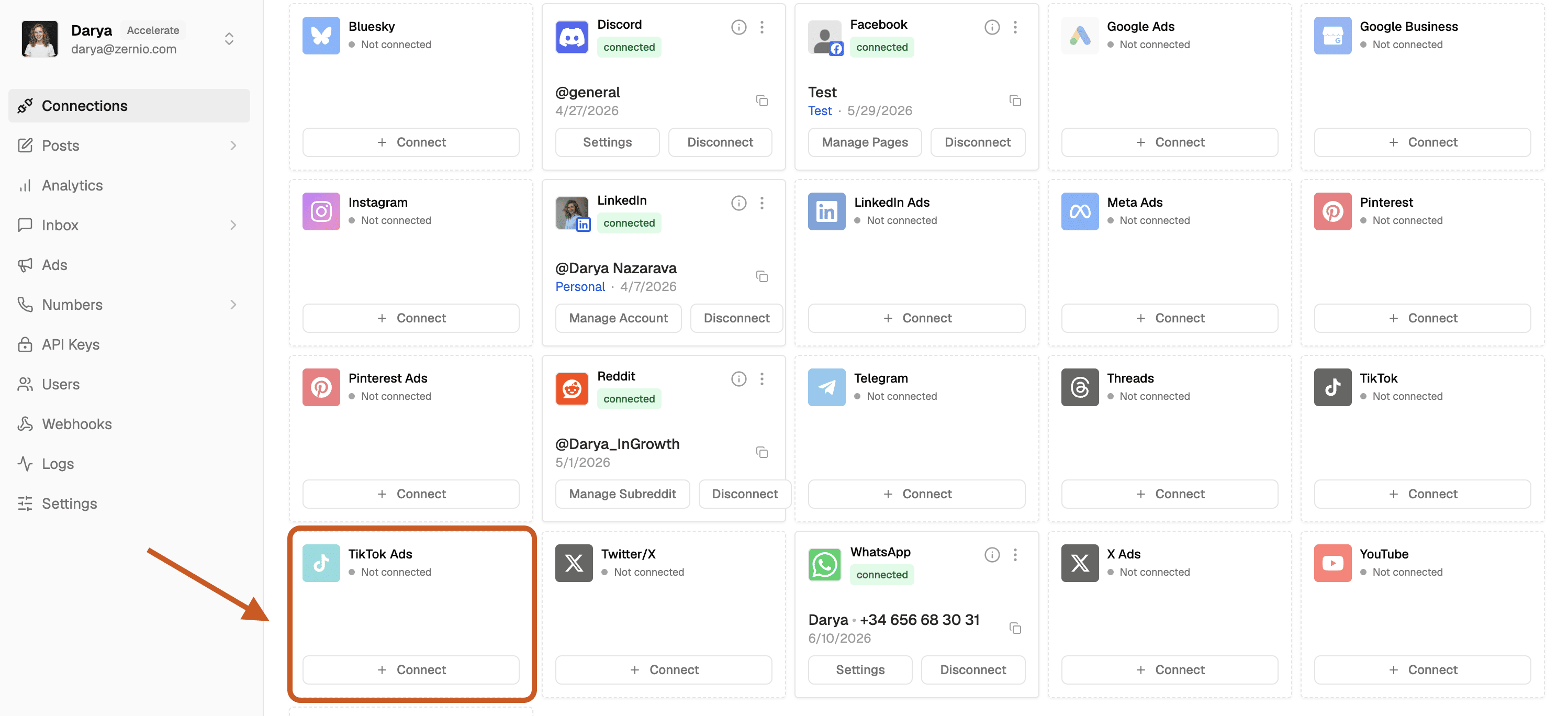This screenshot has width=1568, height=716.
Task: Open the WhatsApp card more options menu
Action: pos(1015,555)
